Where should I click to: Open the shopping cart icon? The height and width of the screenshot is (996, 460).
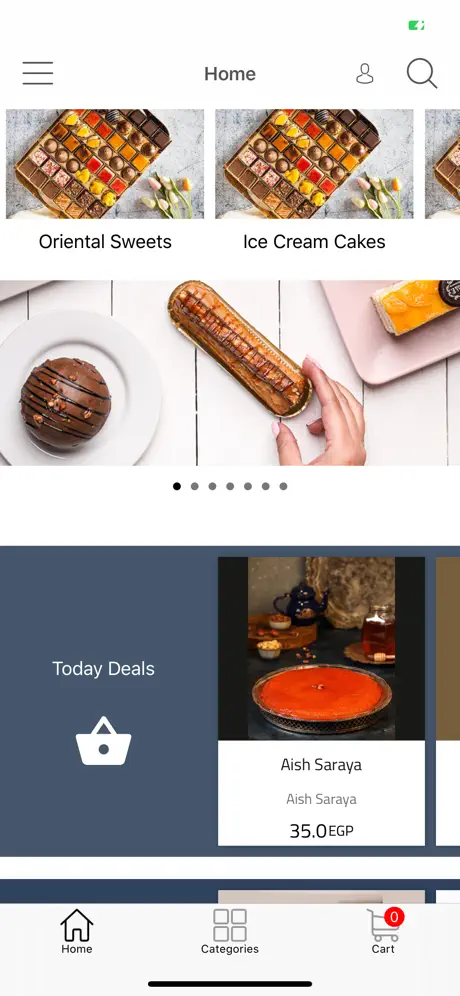pos(383,926)
